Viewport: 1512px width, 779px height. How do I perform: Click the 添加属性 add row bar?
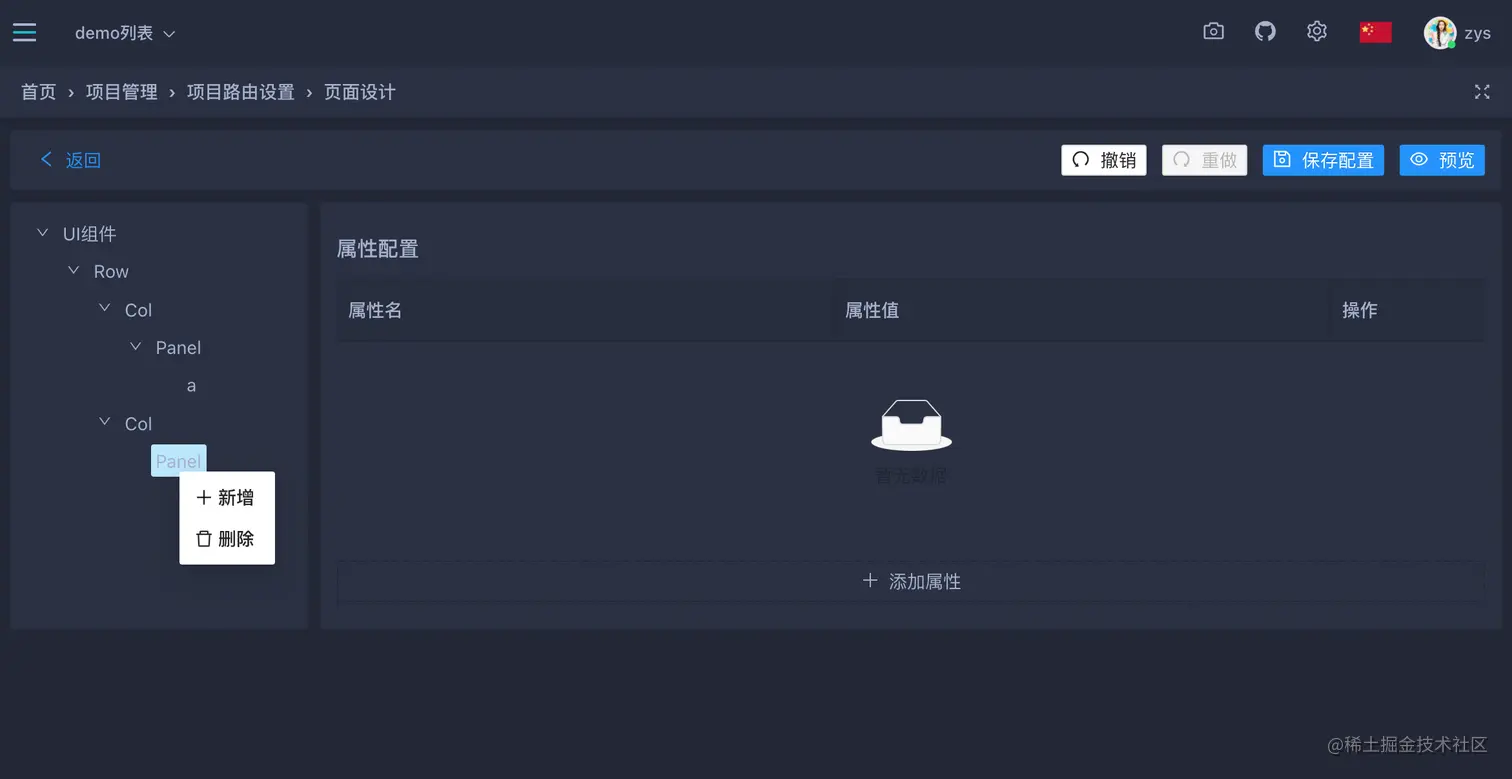click(x=911, y=581)
